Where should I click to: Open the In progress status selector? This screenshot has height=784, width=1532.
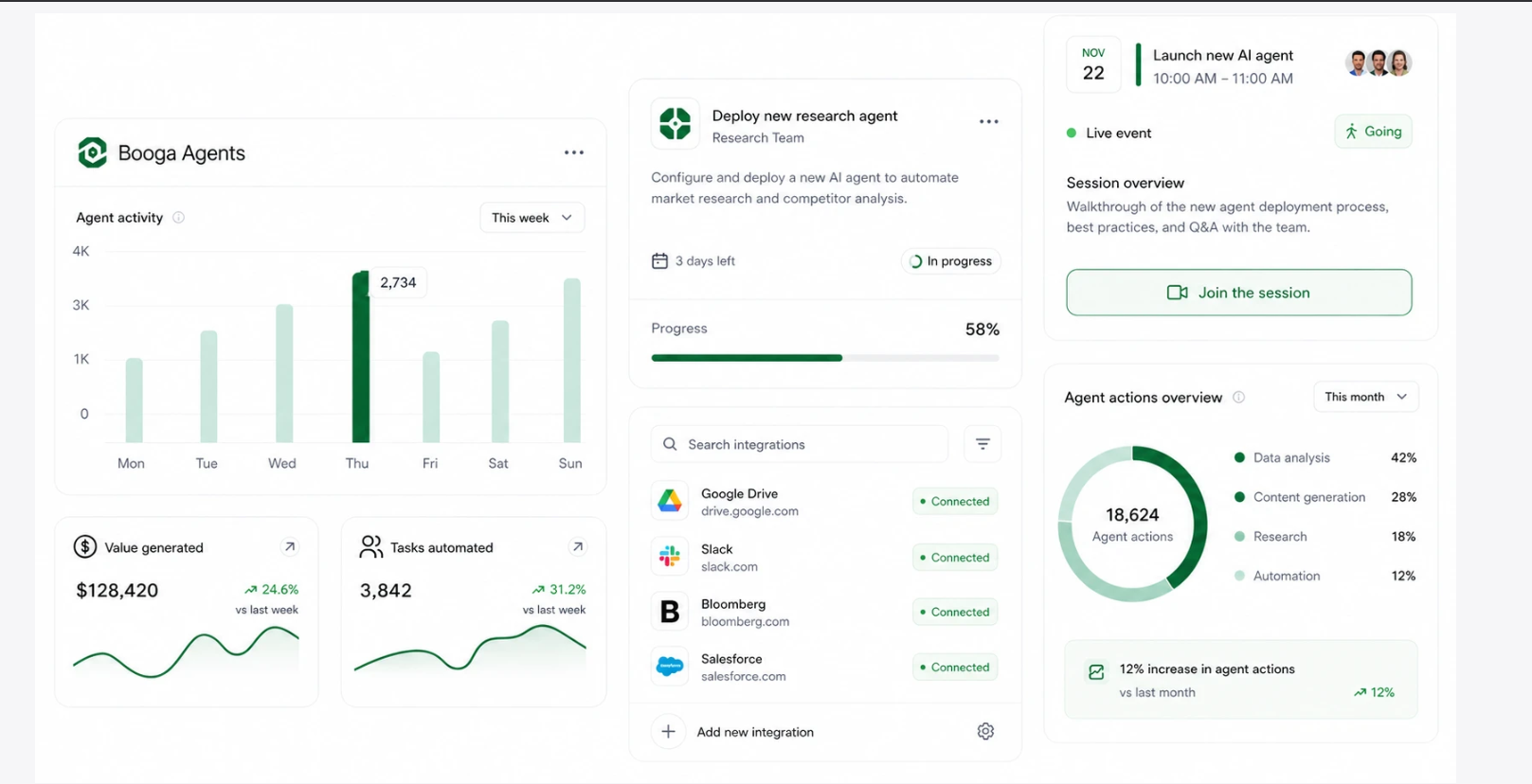(950, 261)
